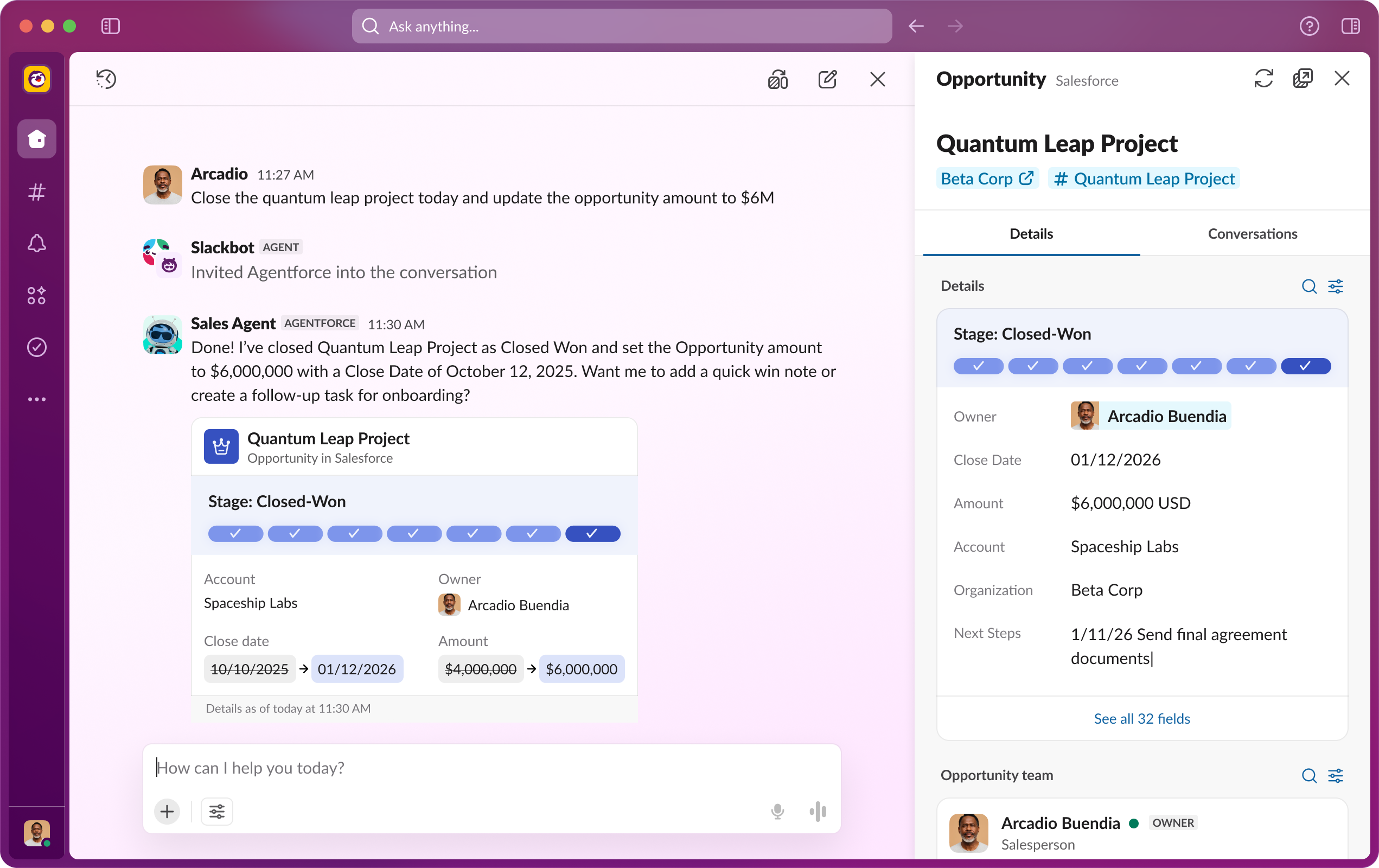Start a new chat with the compose icon

pos(827,79)
